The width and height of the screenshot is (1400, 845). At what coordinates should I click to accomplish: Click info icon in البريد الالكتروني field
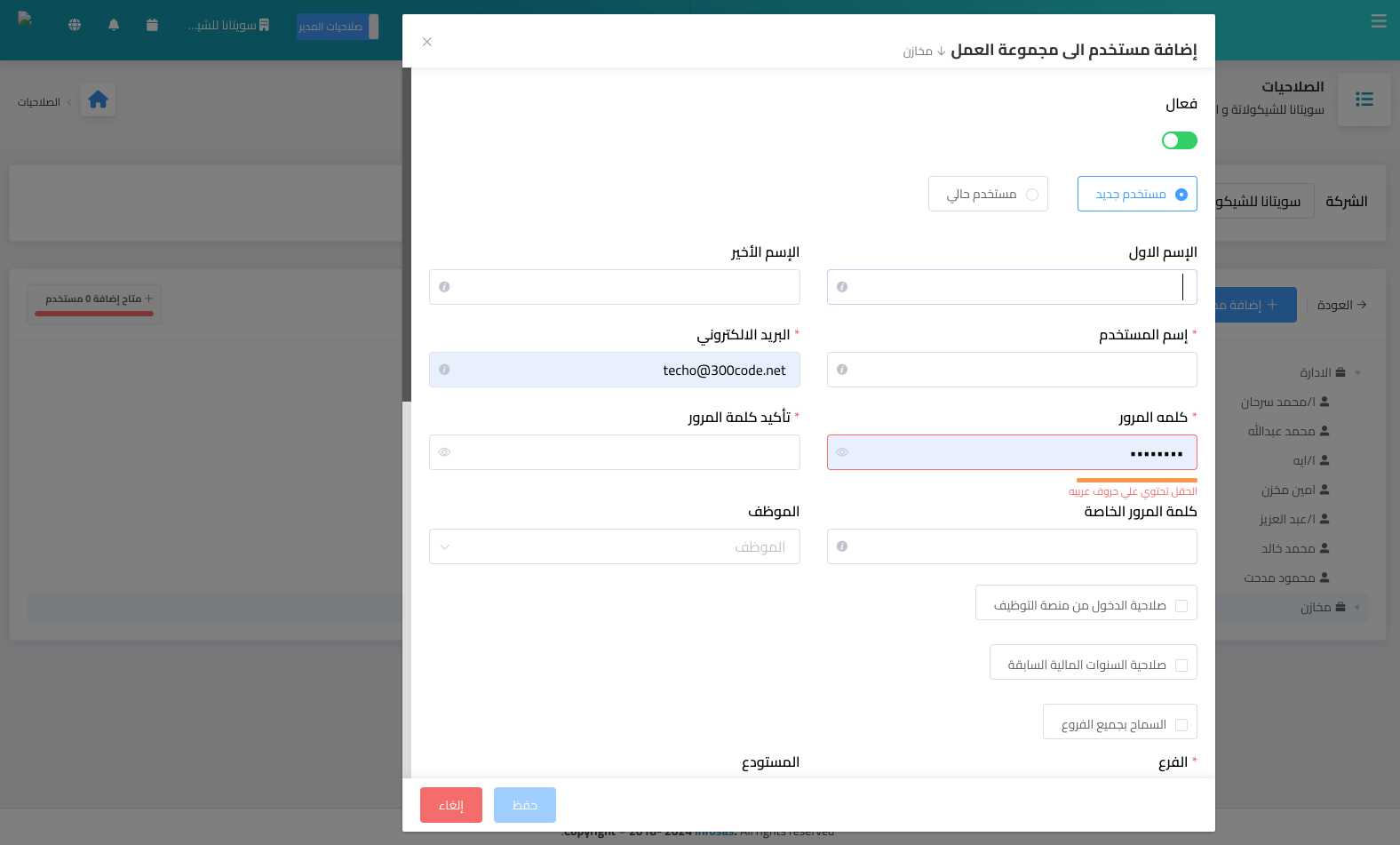coord(444,370)
